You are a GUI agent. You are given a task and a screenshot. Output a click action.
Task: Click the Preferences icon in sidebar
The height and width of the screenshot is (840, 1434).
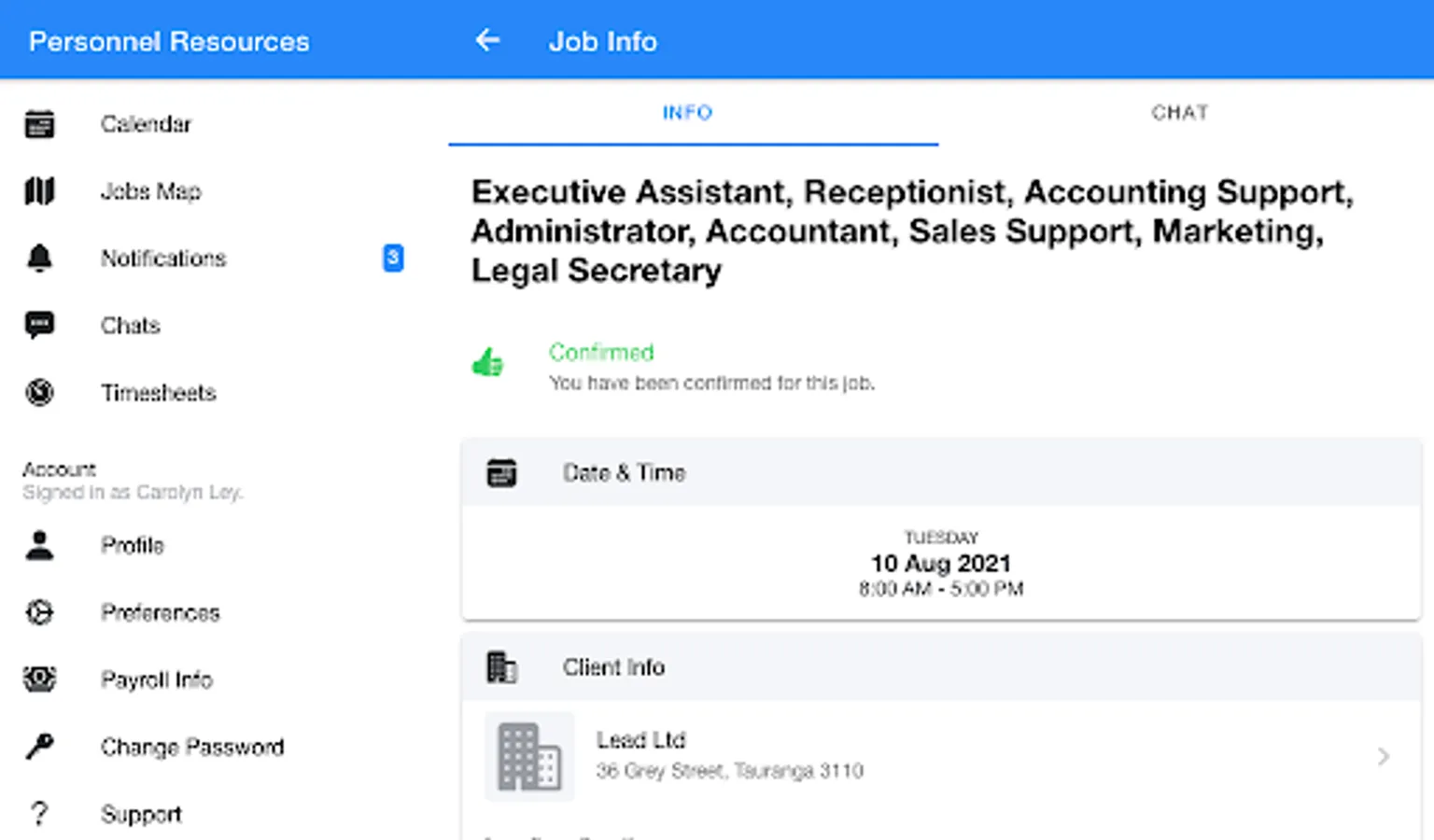39,612
